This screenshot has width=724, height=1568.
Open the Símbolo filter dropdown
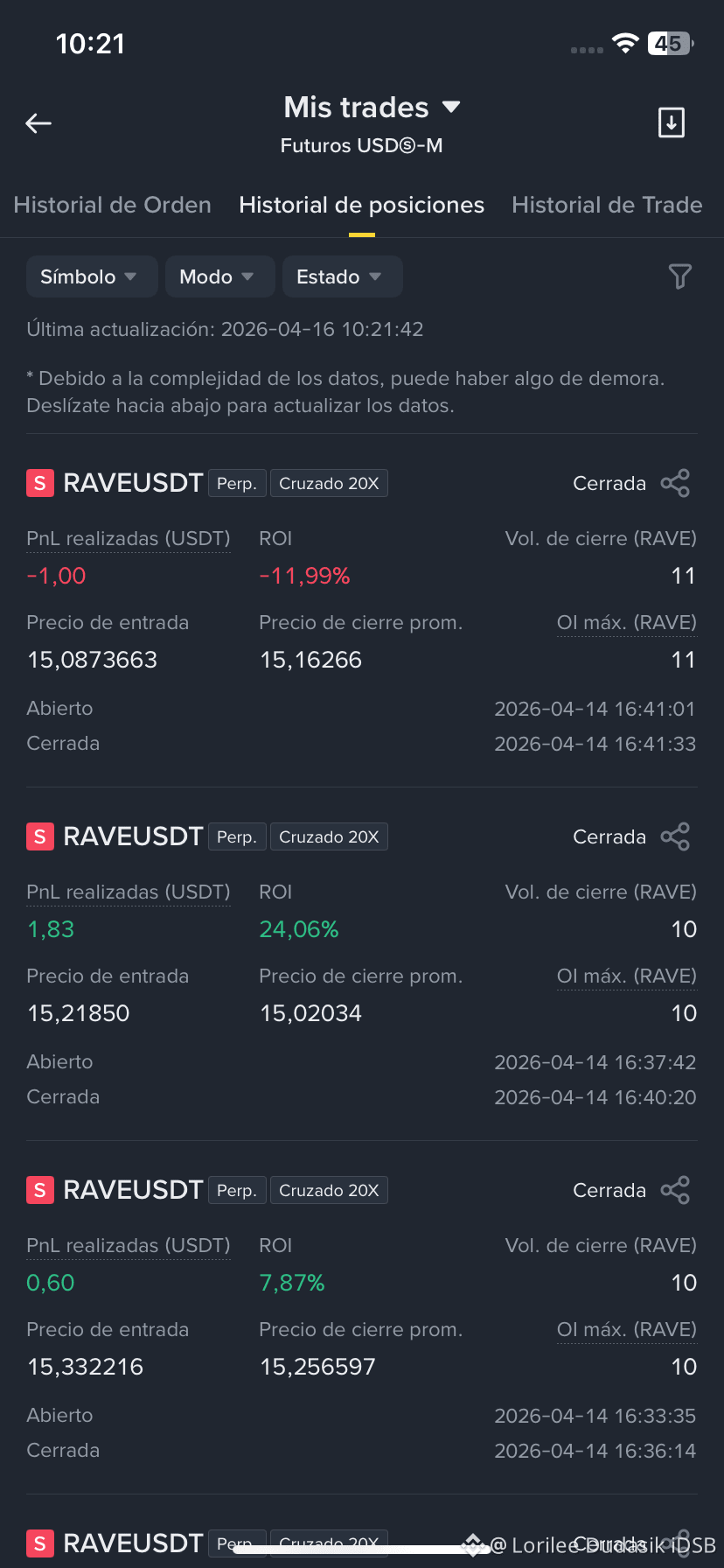click(x=92, y=276)
